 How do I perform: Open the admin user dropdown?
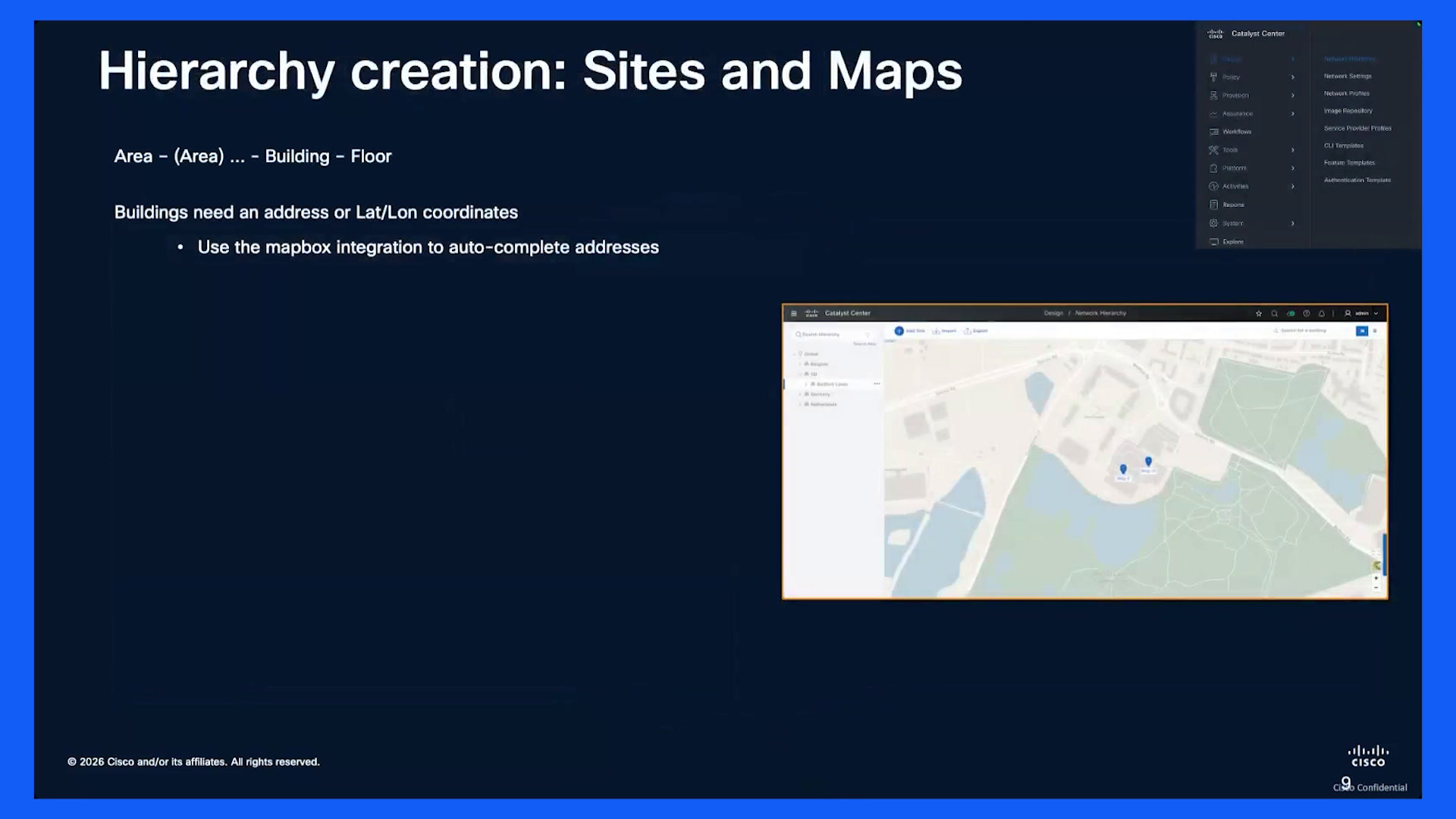pyautogui.click(x=1362, y=313)
